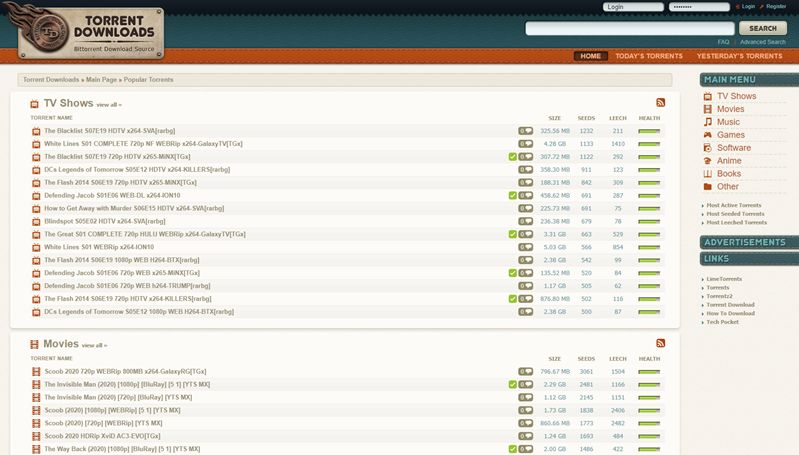Click Main Page in breadcrumb
The width and height of the screenshot is (799, 455).
point(101,79)
